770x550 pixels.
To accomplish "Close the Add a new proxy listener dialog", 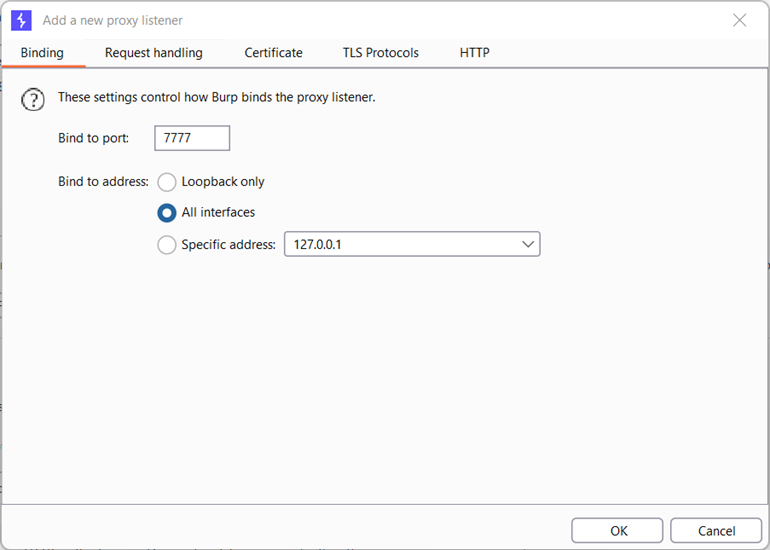I will coord(740,20).
